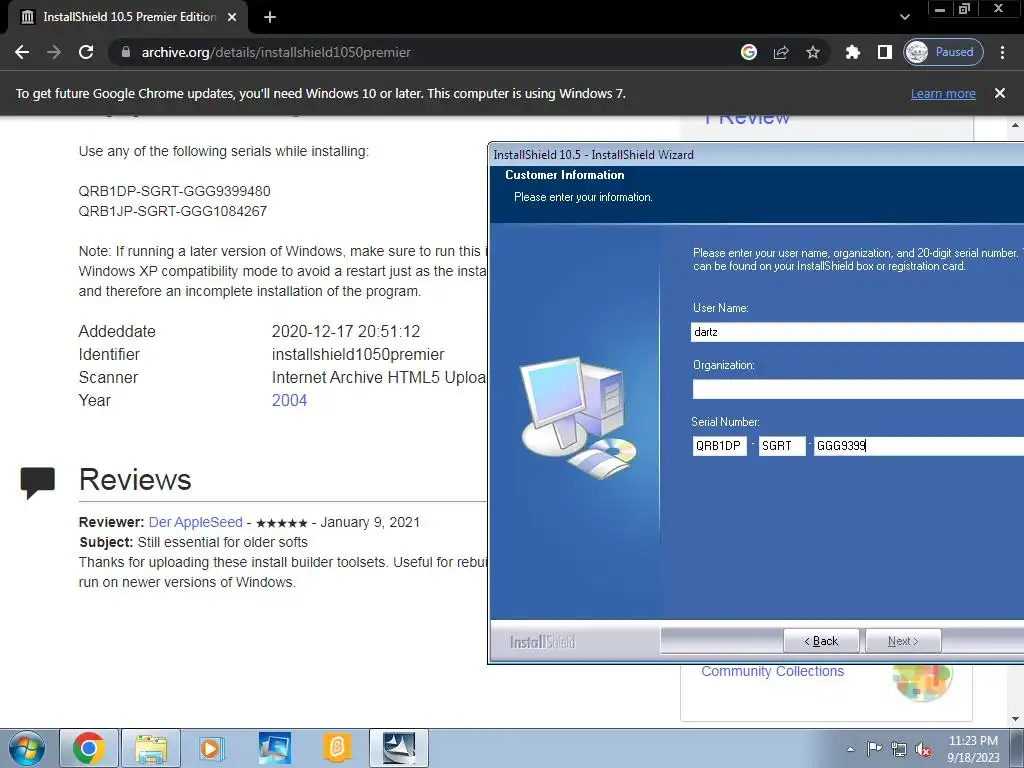Click the forward navigation arrow in Chrome
1024x768 pixels.
(x=54, y=52)
